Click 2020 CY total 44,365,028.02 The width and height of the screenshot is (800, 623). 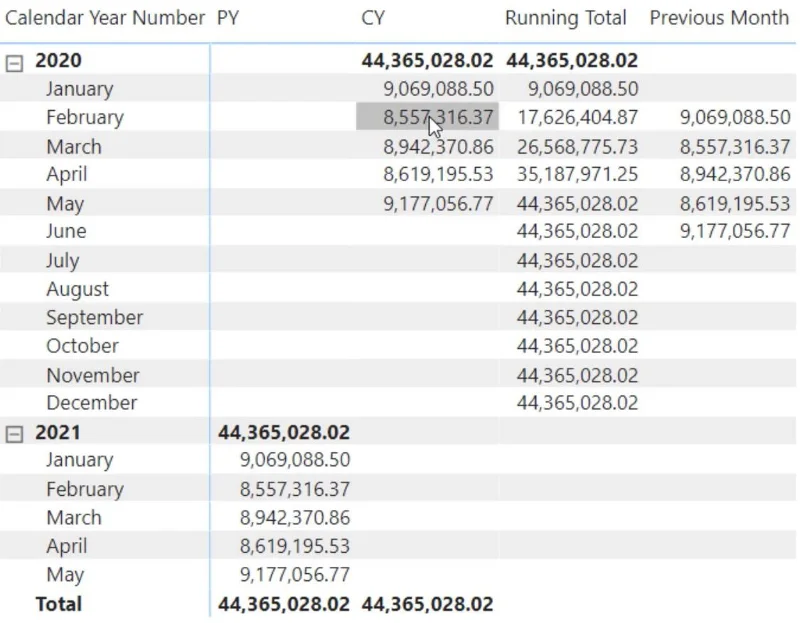[428, 61]
